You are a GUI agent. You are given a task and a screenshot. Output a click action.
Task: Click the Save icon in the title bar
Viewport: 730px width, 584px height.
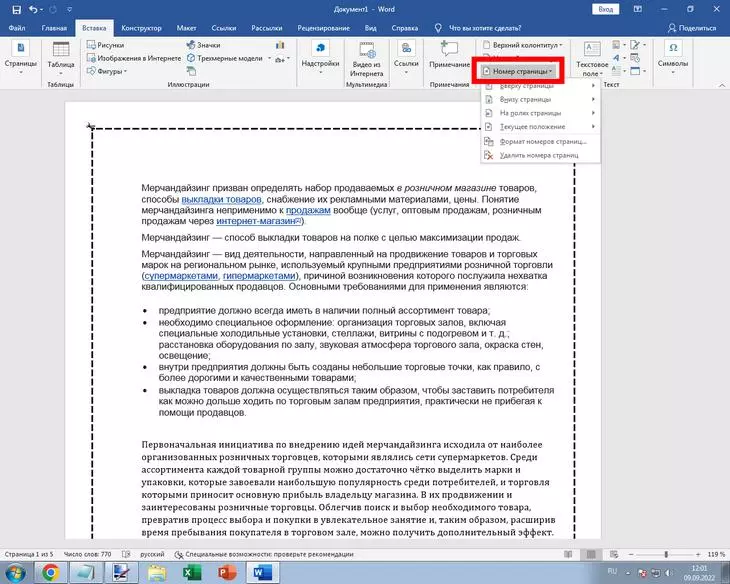pos(16,9)
